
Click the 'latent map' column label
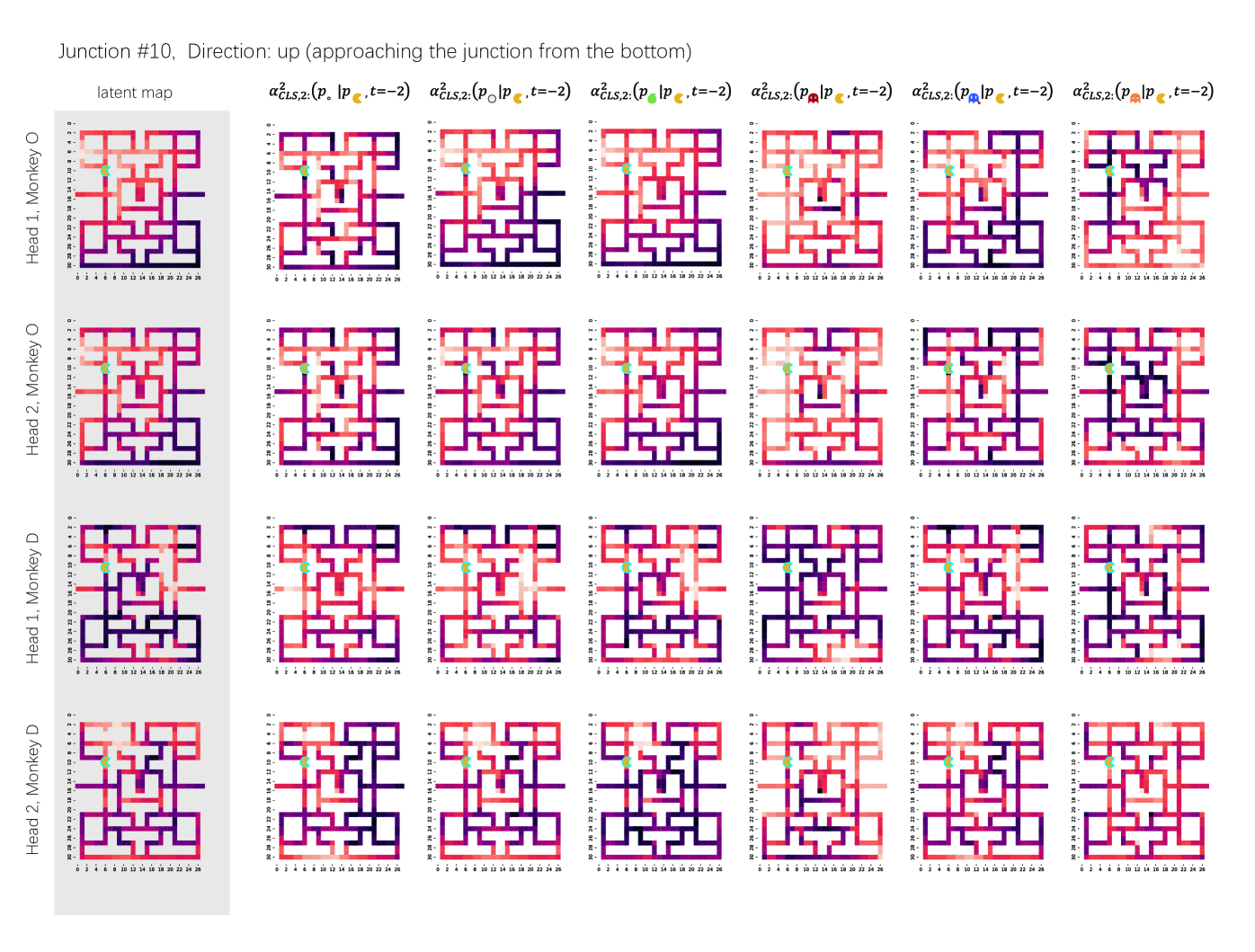[x=135, y=93]
